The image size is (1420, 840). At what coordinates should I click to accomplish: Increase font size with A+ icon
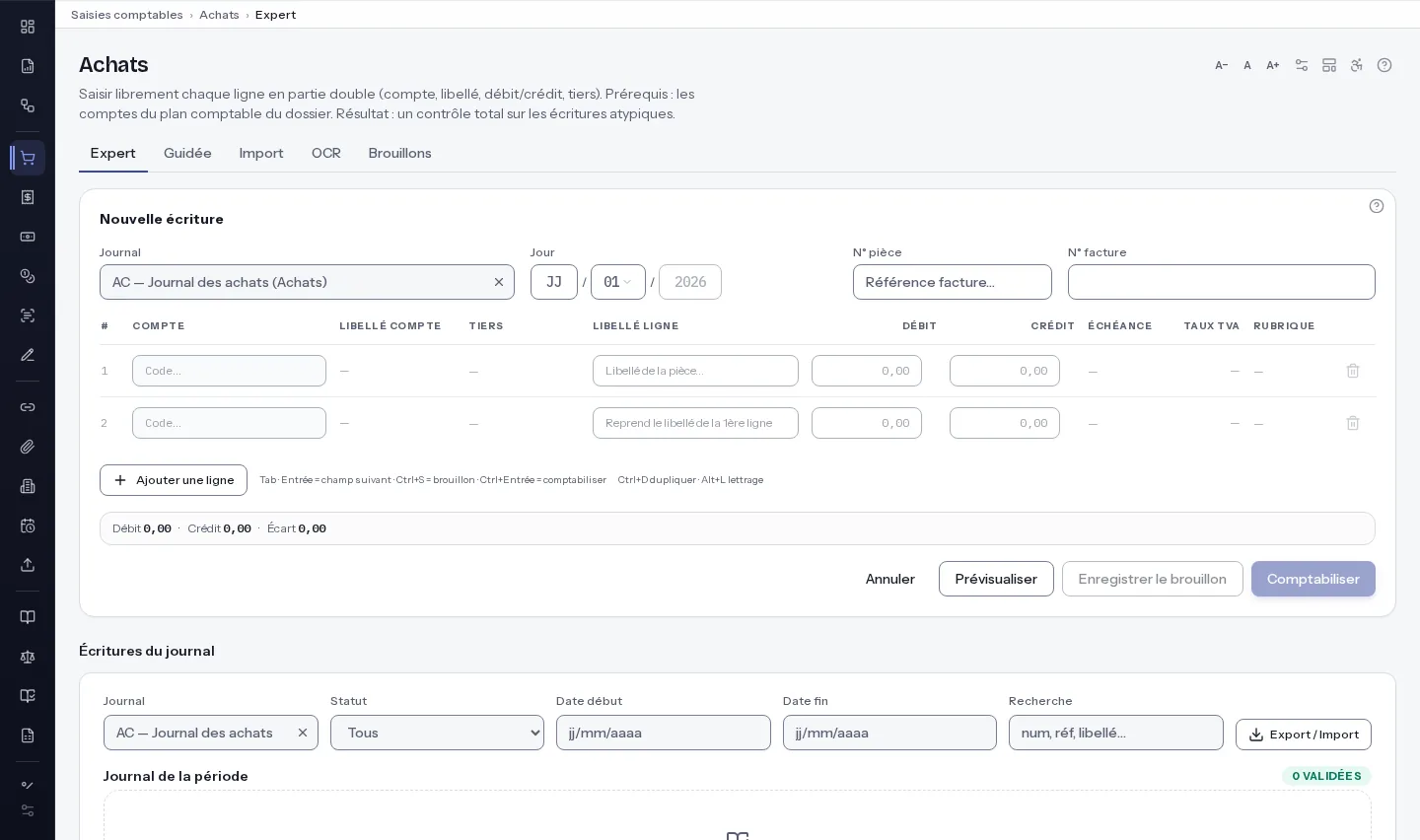(x=1273, y=65)
